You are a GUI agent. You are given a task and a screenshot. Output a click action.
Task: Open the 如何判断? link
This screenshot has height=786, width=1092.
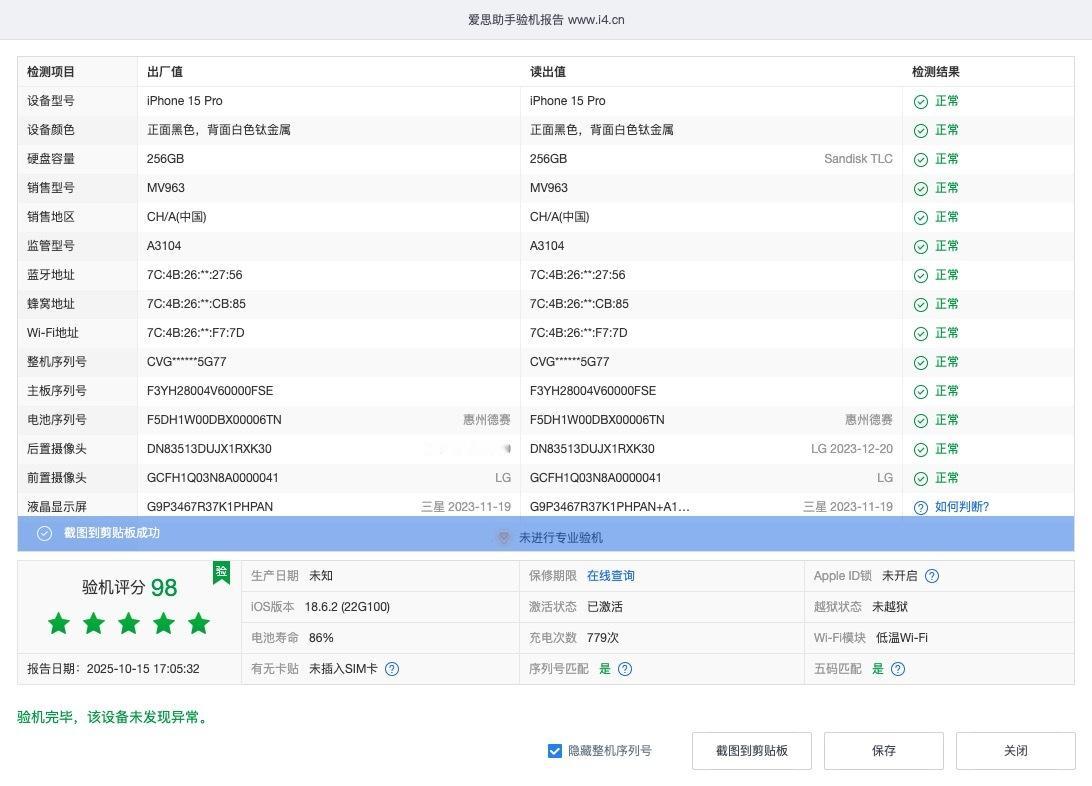pos(962,507)
